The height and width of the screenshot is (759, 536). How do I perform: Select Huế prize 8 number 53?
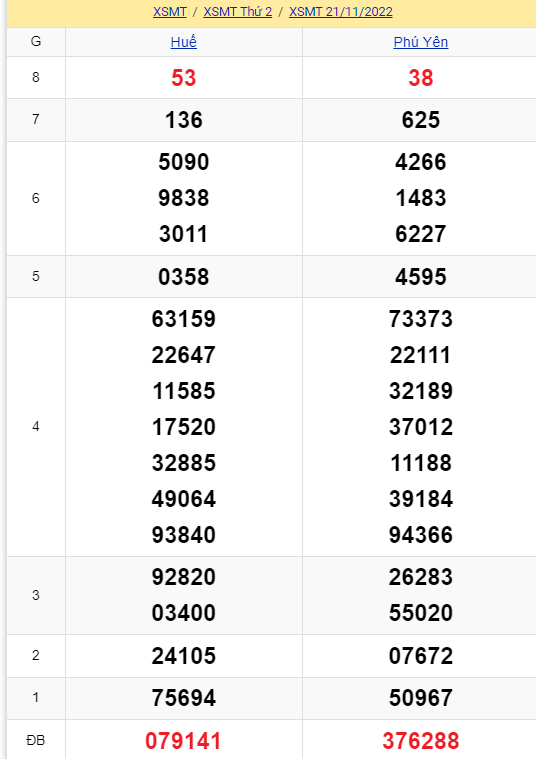[184, 78]
